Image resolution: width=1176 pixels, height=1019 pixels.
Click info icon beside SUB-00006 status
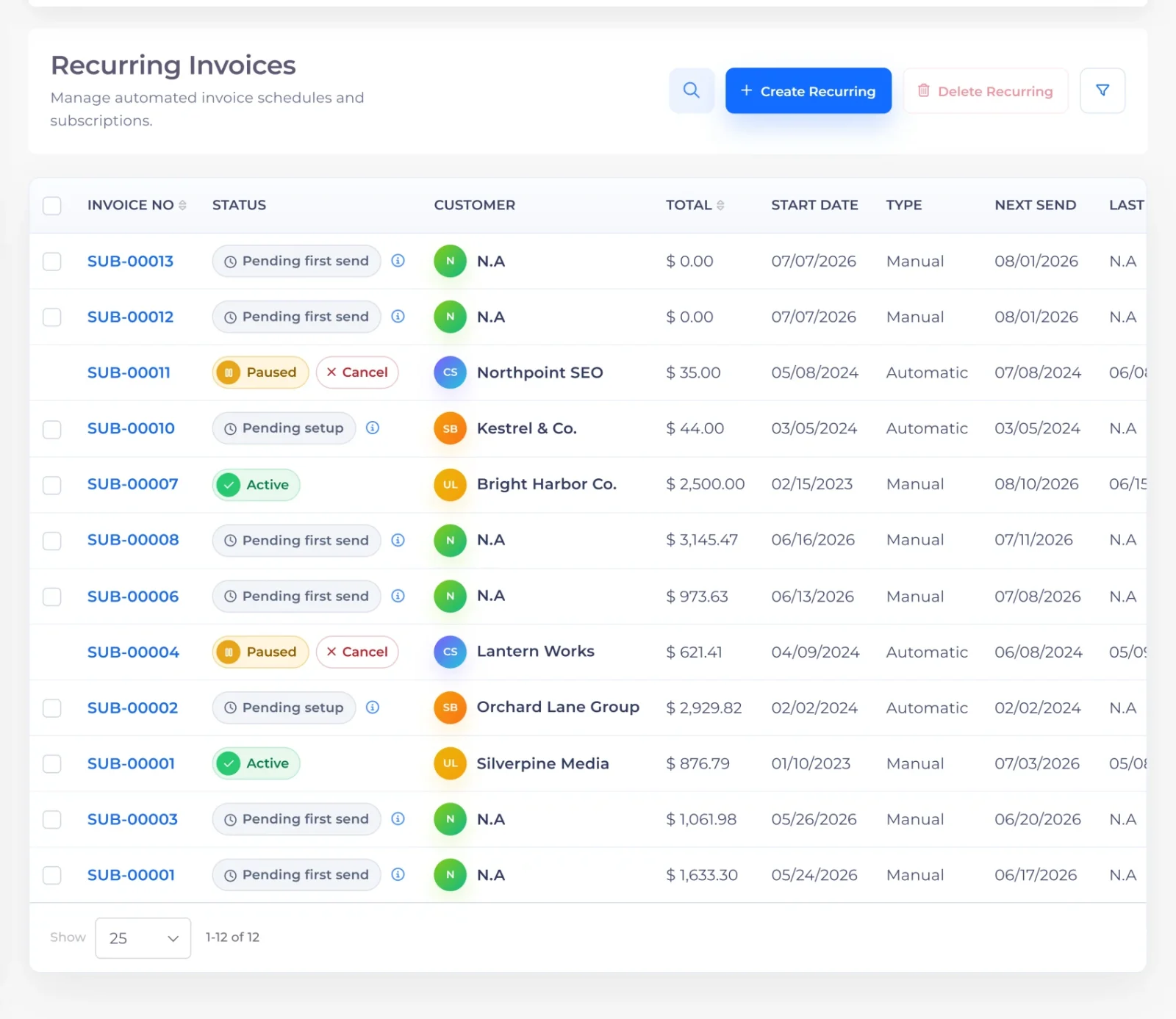pos(398,596)
